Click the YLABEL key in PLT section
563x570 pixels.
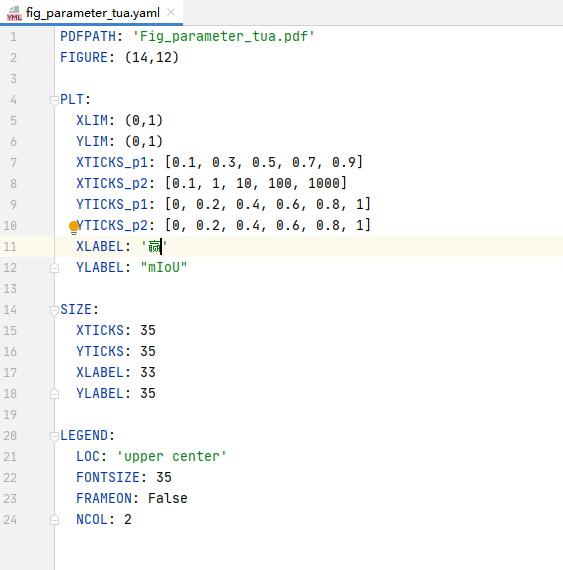point(100,268)
